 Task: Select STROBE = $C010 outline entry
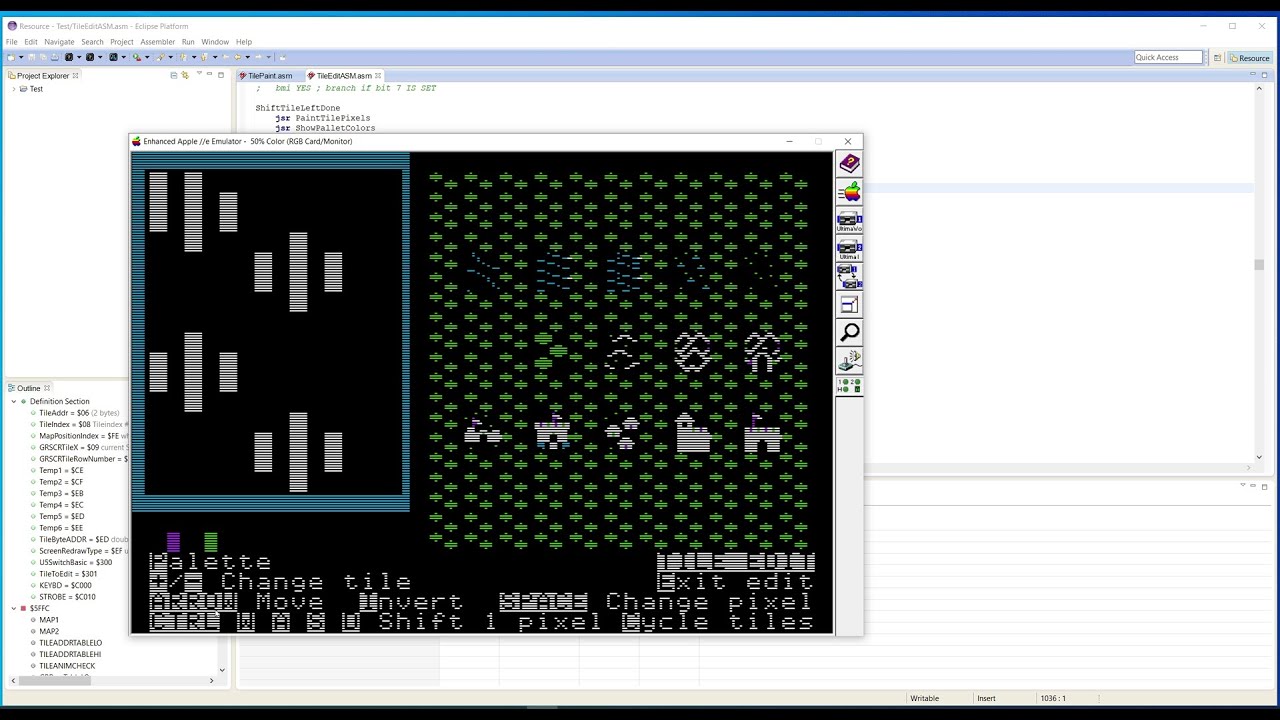[x=62, y=597]
